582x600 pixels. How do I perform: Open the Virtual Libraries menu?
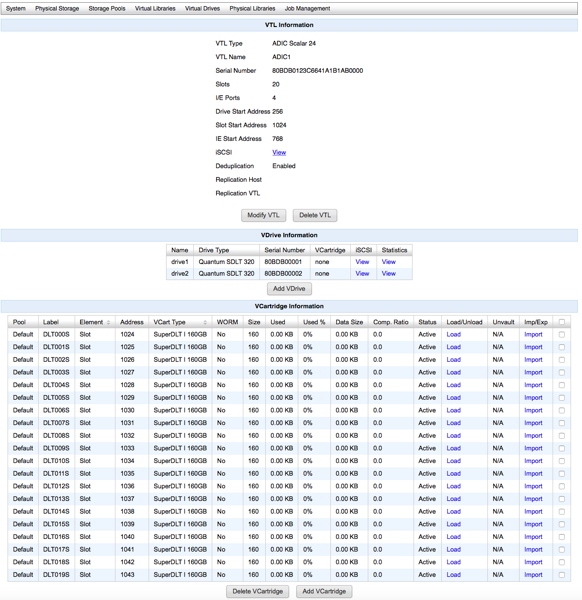155,8
